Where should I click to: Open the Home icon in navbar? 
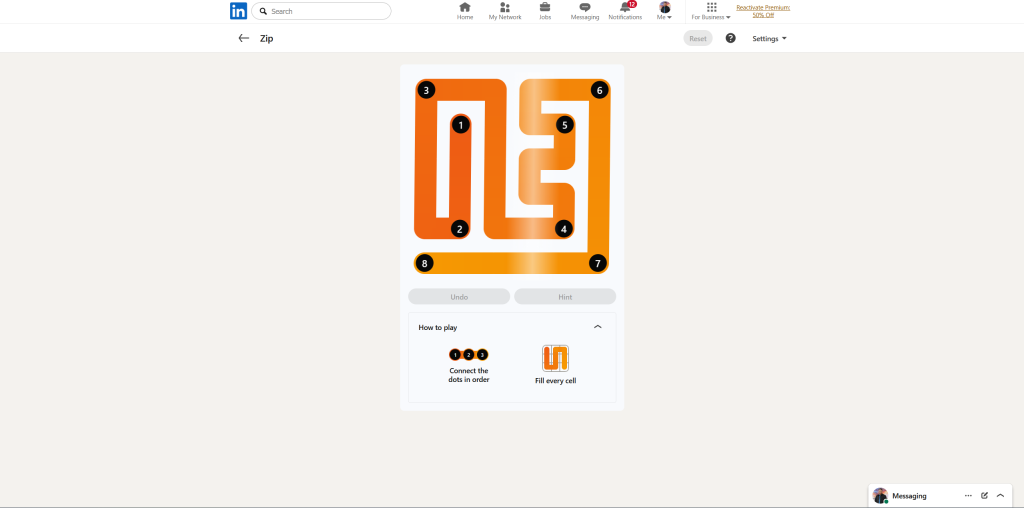point(465,8)
